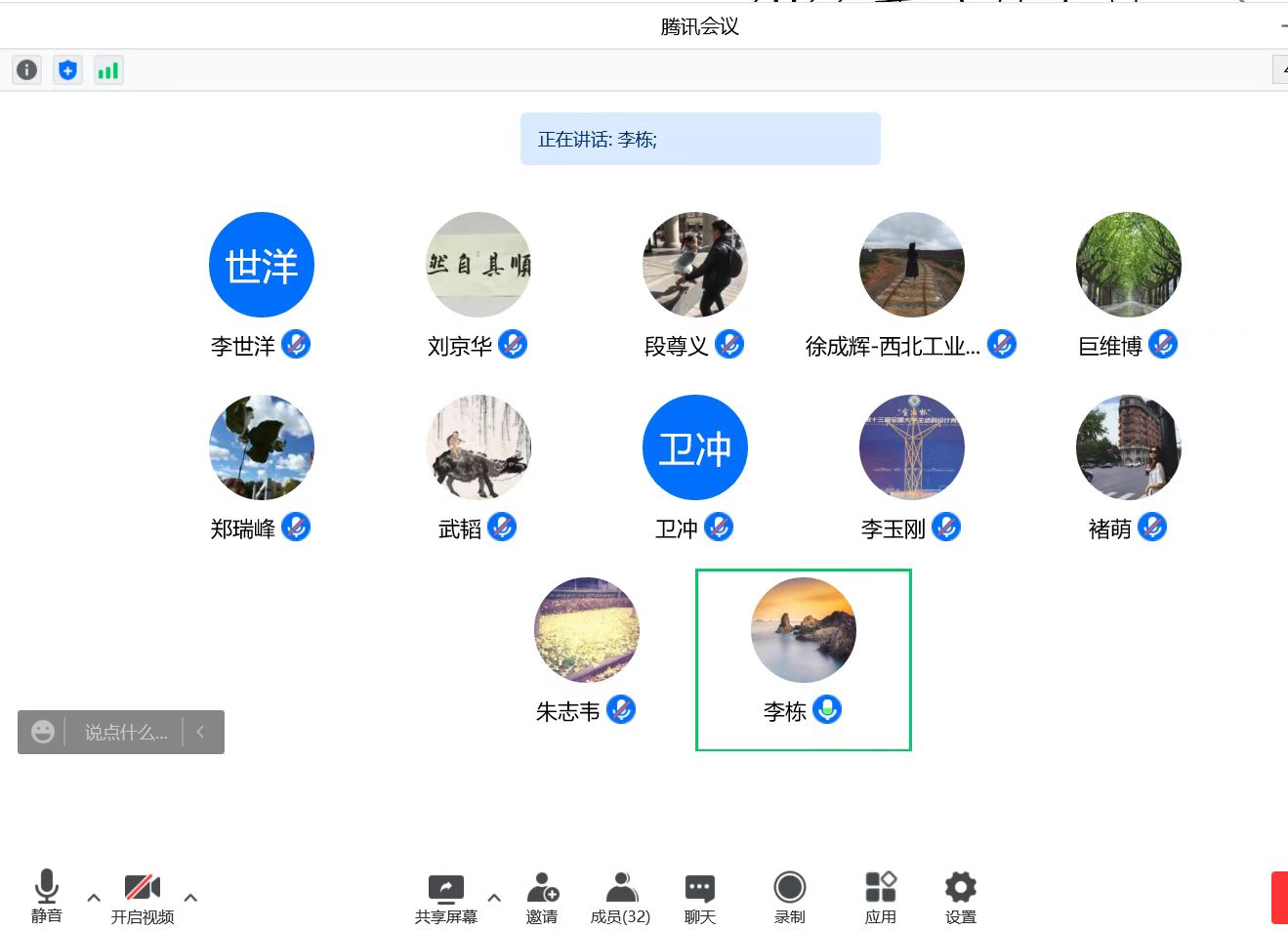Viewport: 1288px width, 931px height.
Task: Expand the share screen options arrow
Action: coord(494,897)
